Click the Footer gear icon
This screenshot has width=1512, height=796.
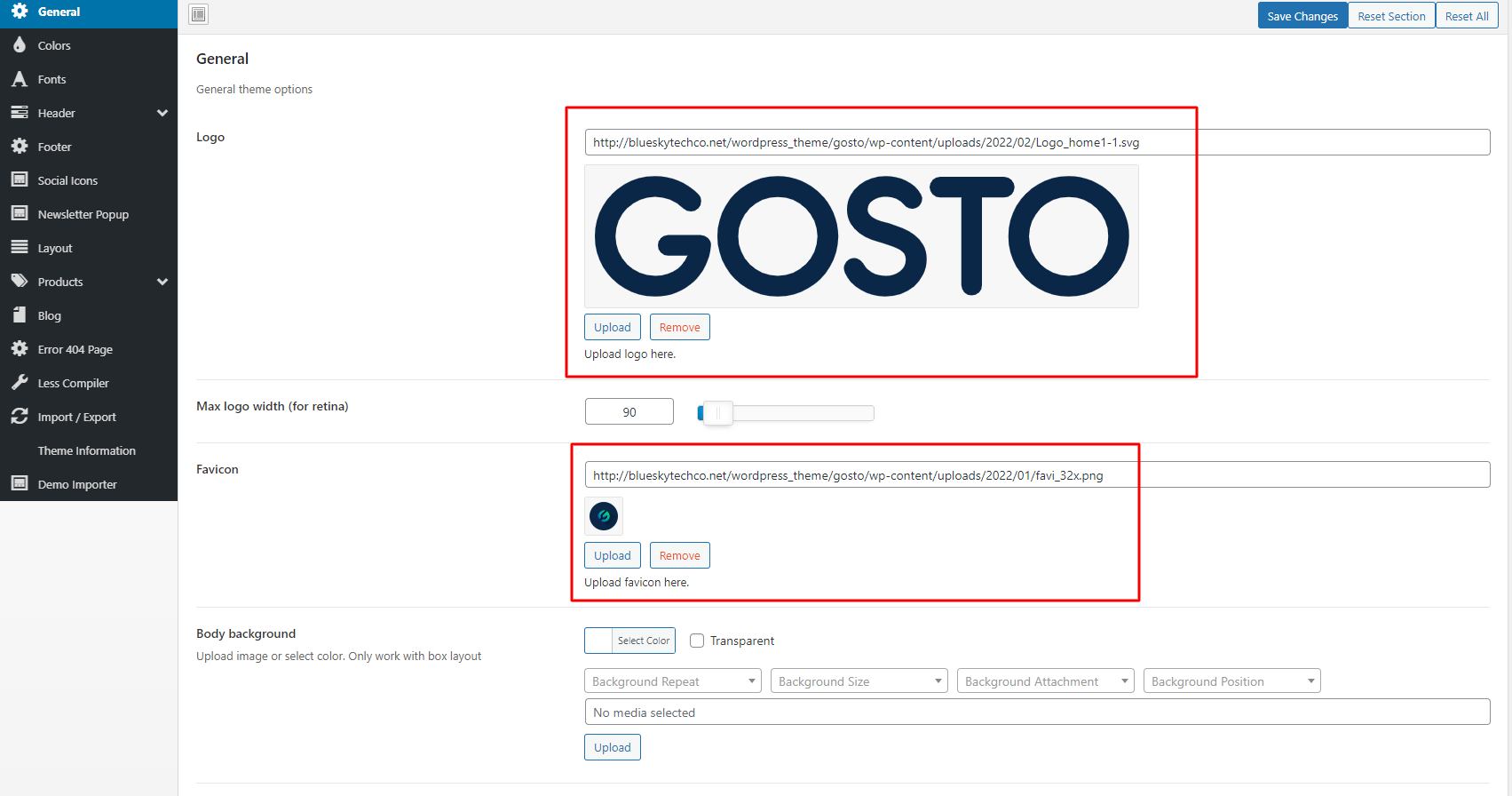(x=20, y=147)
